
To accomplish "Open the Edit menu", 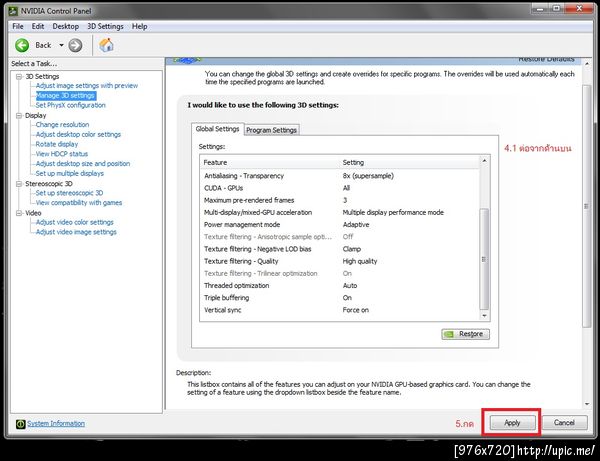I will click(38, 26).
